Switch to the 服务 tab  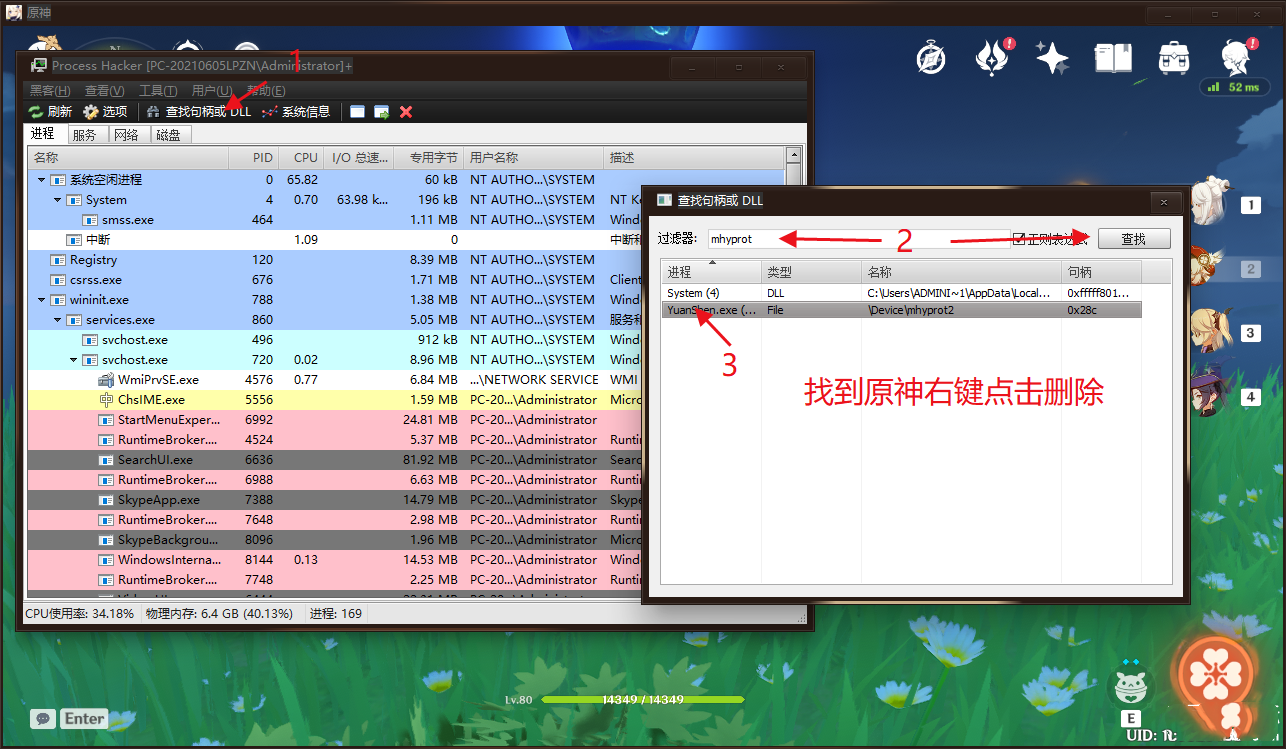[85, 135]
